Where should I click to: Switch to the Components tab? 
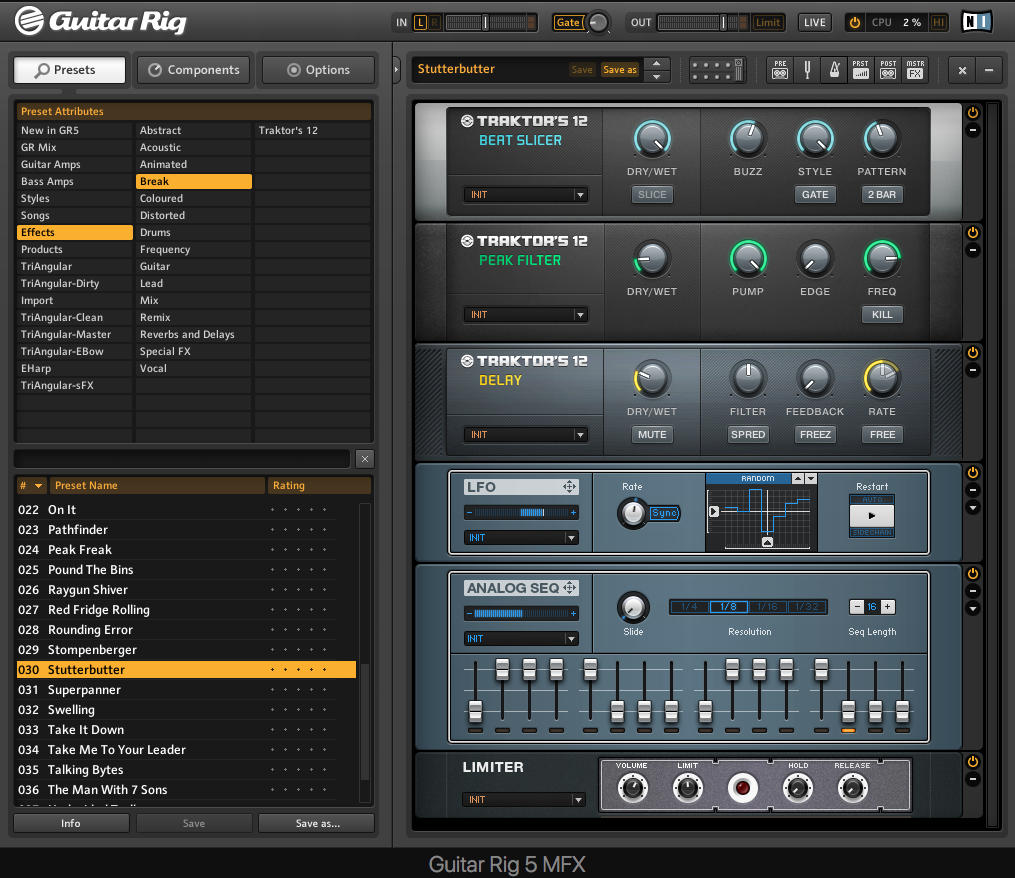pos(194,70)
